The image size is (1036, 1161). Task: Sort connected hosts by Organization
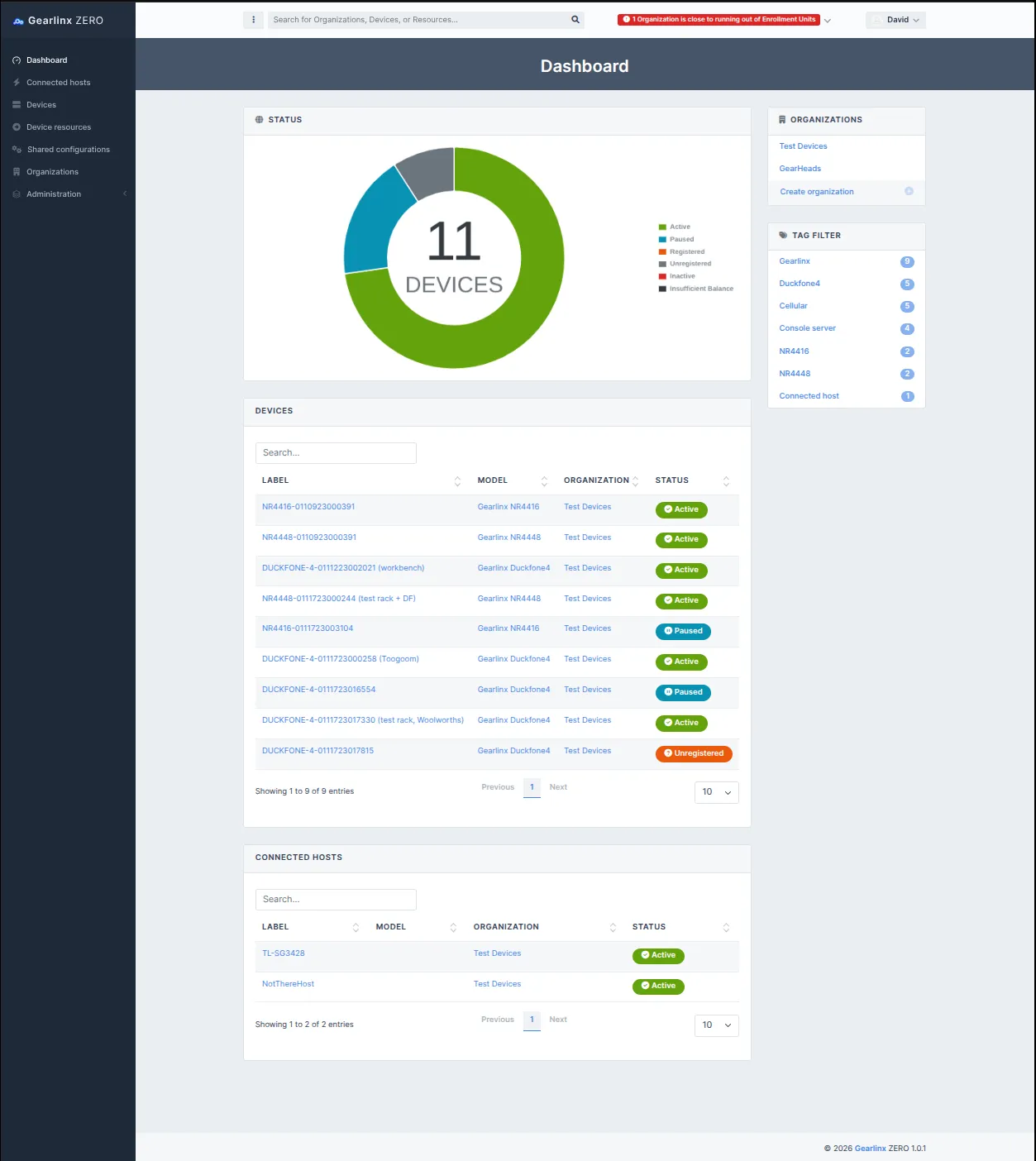613,928
